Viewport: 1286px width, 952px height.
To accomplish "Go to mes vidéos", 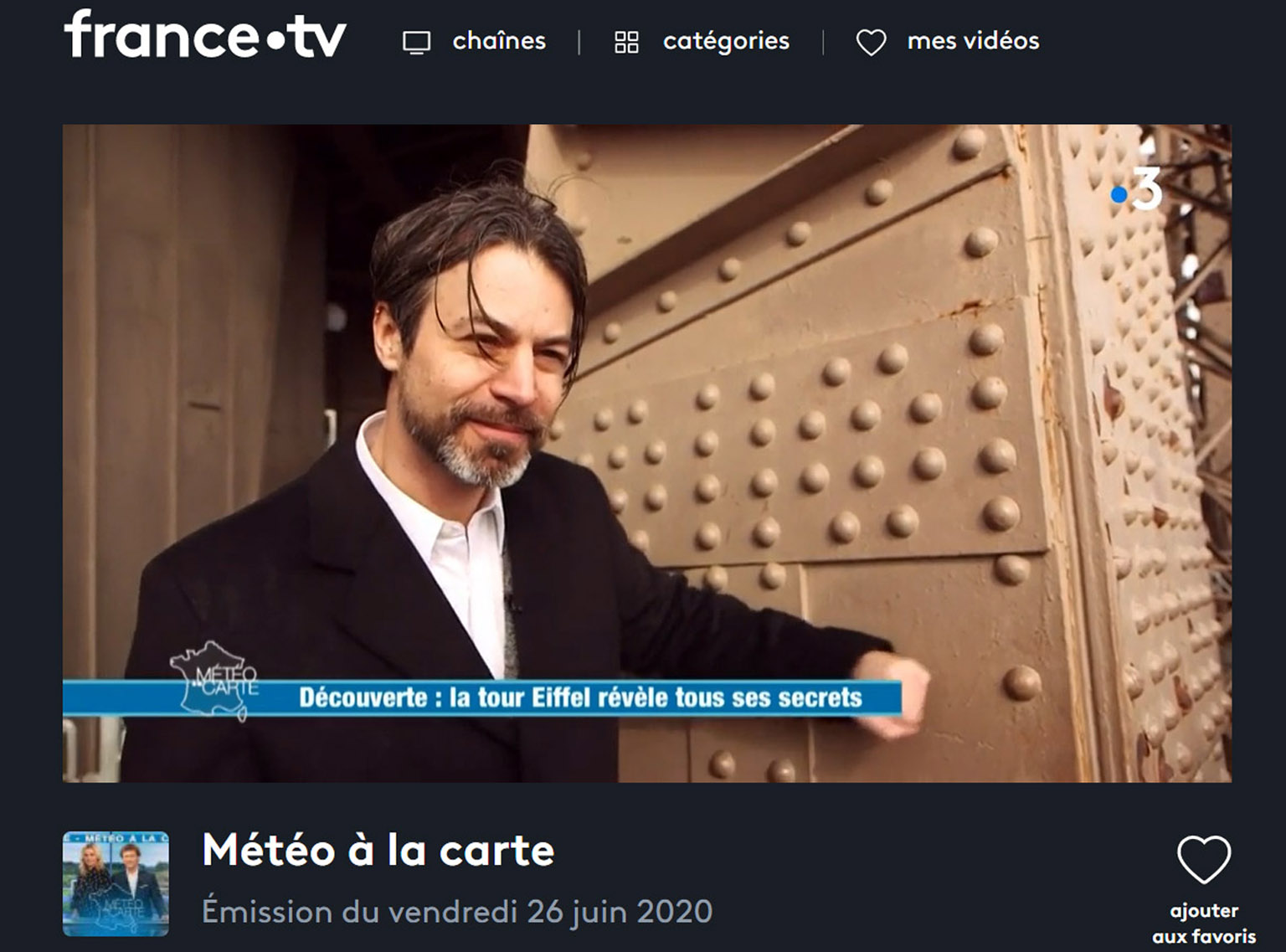I will click(x=973, y=40).
